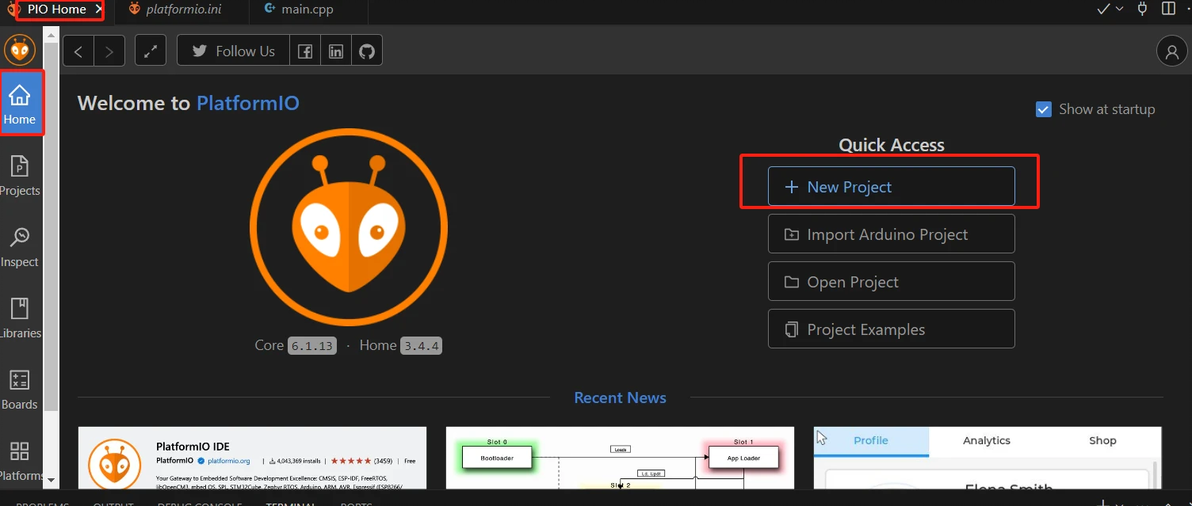Screen dimensions: 1192x506
Task: Go back with the left arrow button
Action: tap(78, 51)
